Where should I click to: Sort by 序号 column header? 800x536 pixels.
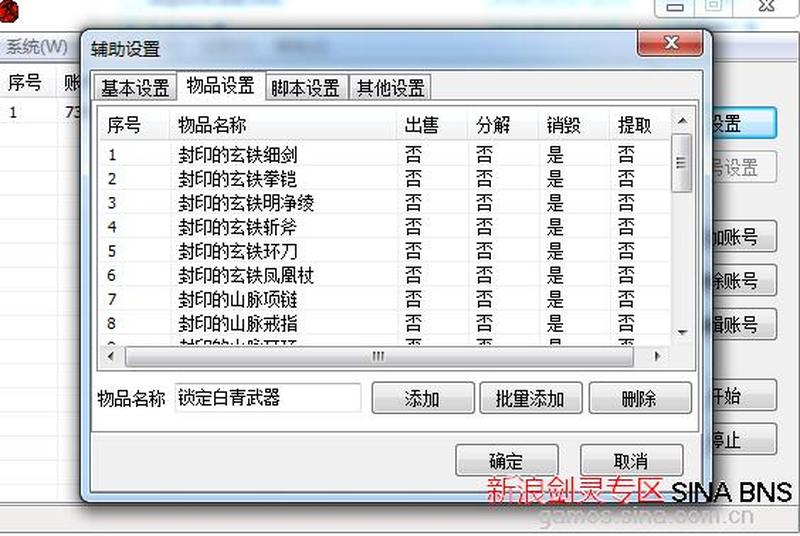tap(134, 124)
